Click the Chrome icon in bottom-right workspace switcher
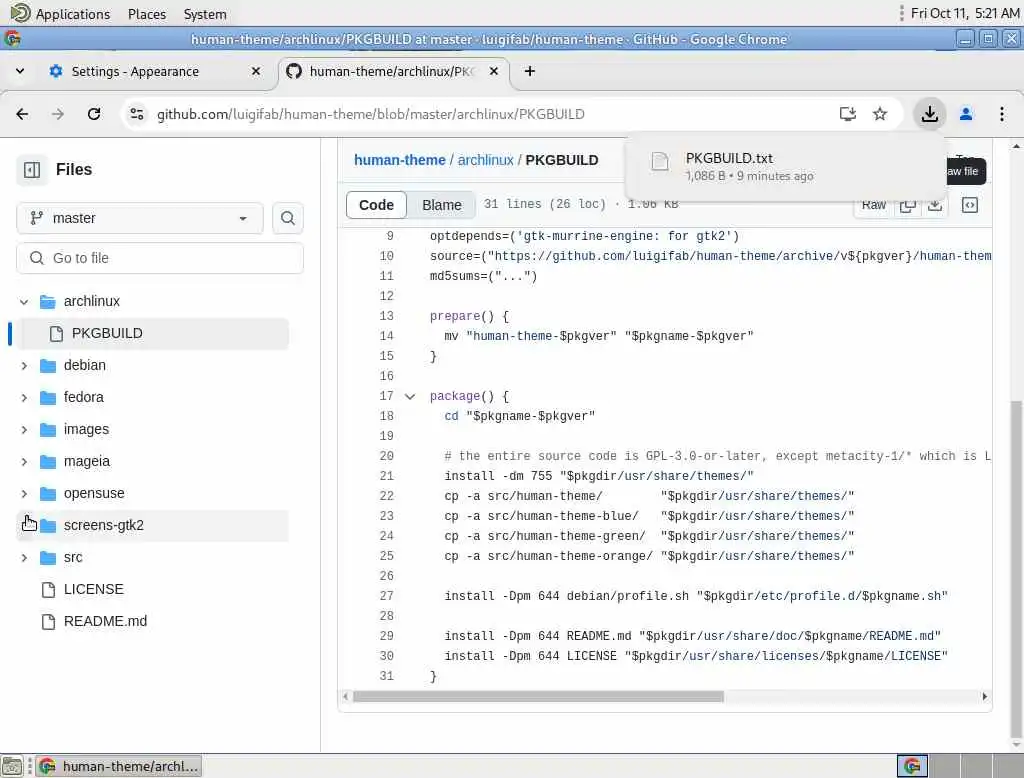Image resolution: width=1024 pixels, height=778 pixels. pos(912,766)
